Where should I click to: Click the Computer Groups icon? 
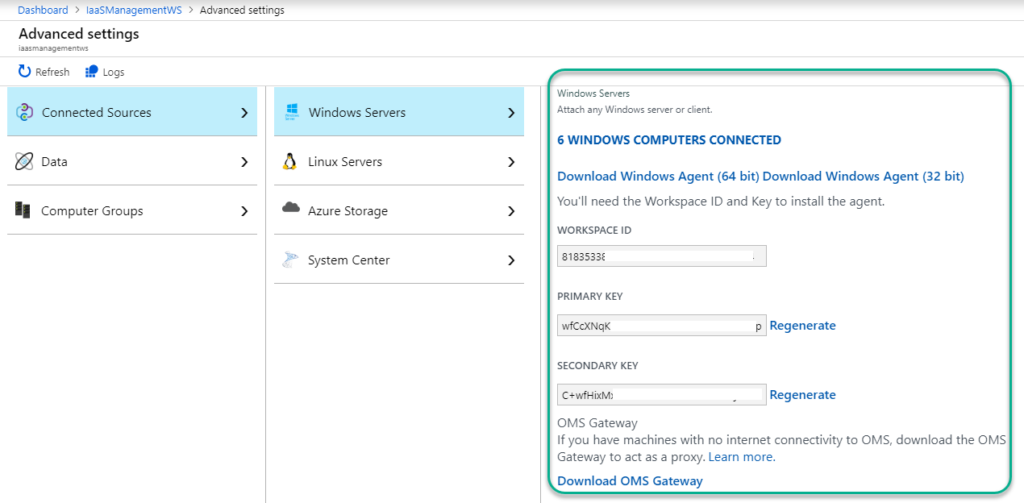(22, 210)
